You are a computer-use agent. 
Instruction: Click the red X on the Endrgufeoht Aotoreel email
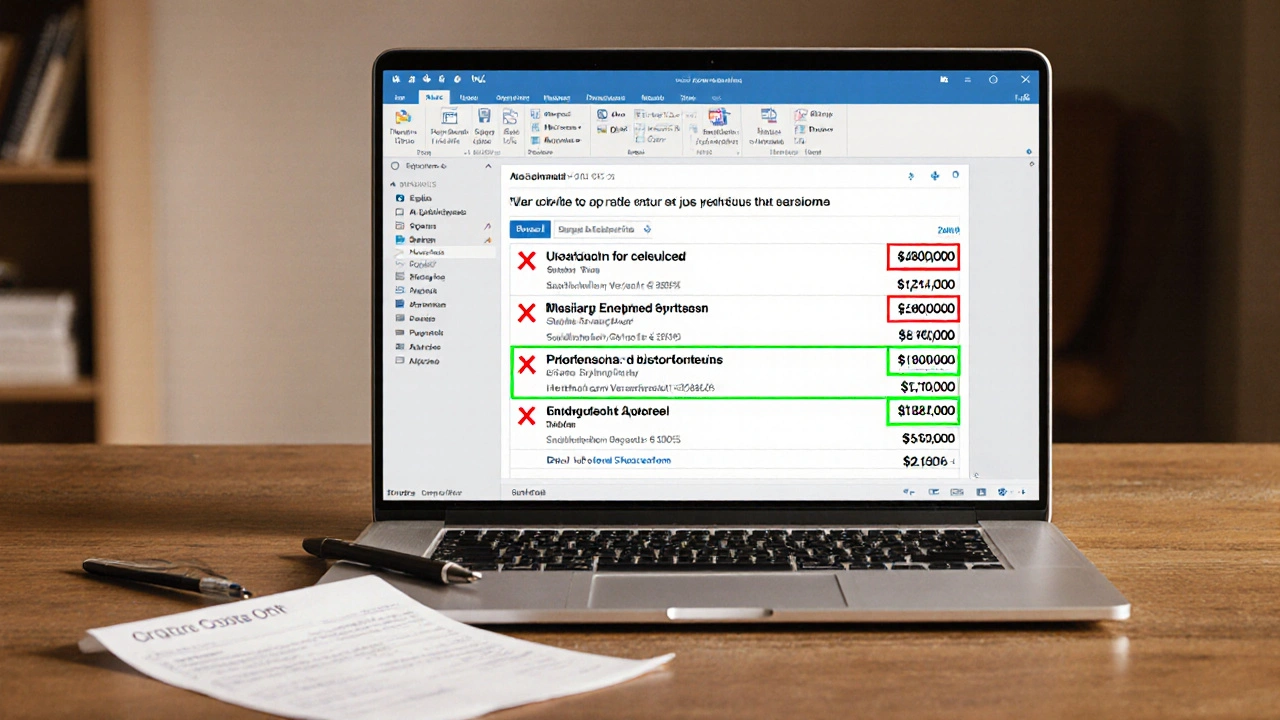pyautogui.click(x=527, y=411)
